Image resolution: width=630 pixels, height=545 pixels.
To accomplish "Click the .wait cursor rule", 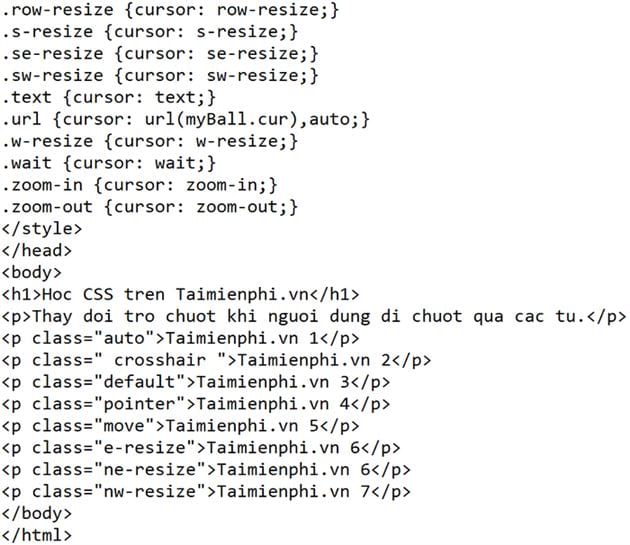I will 108,163.
